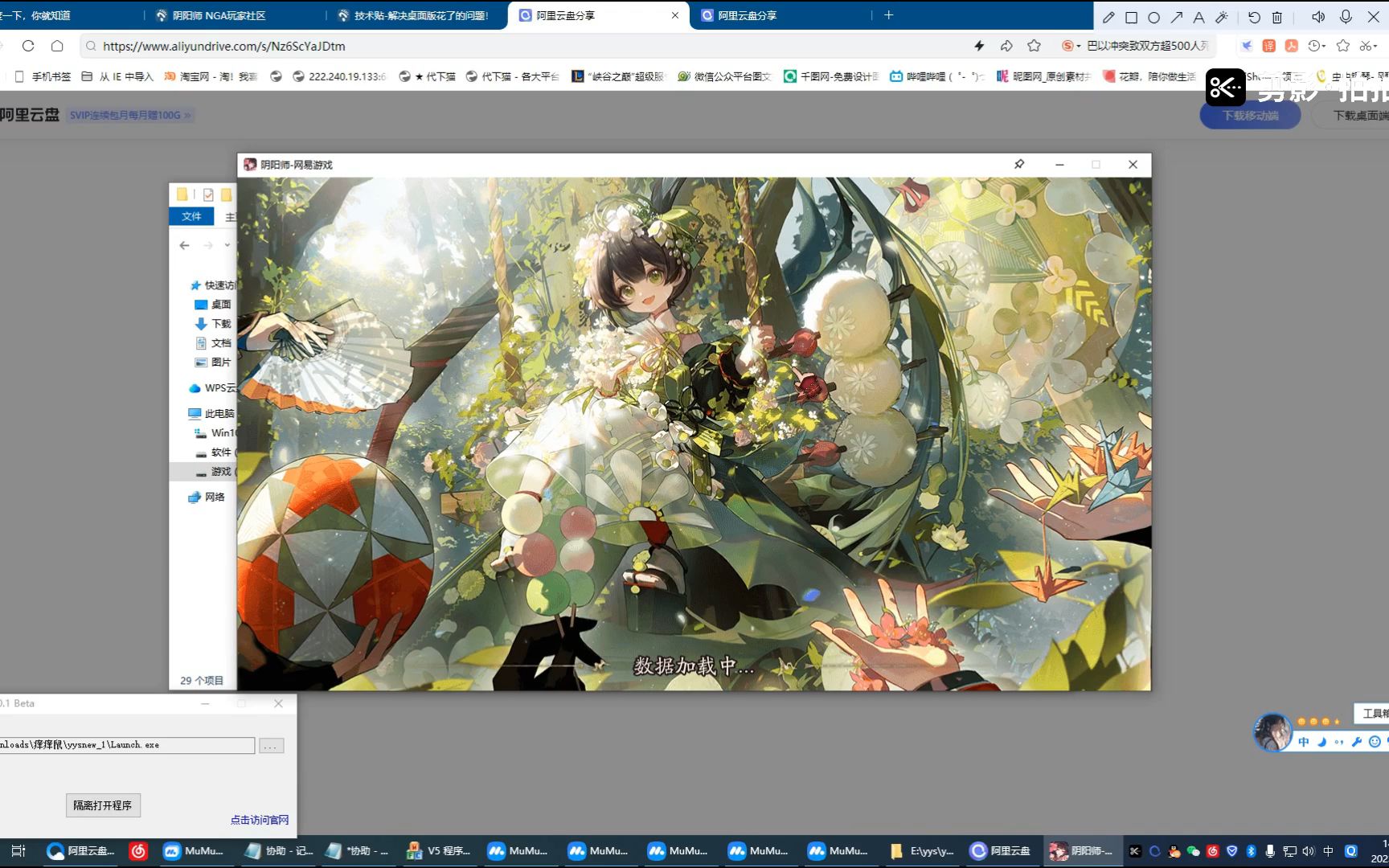
Task: Open the 千图网-免费设计 bookmark
Action: (832, 76)
